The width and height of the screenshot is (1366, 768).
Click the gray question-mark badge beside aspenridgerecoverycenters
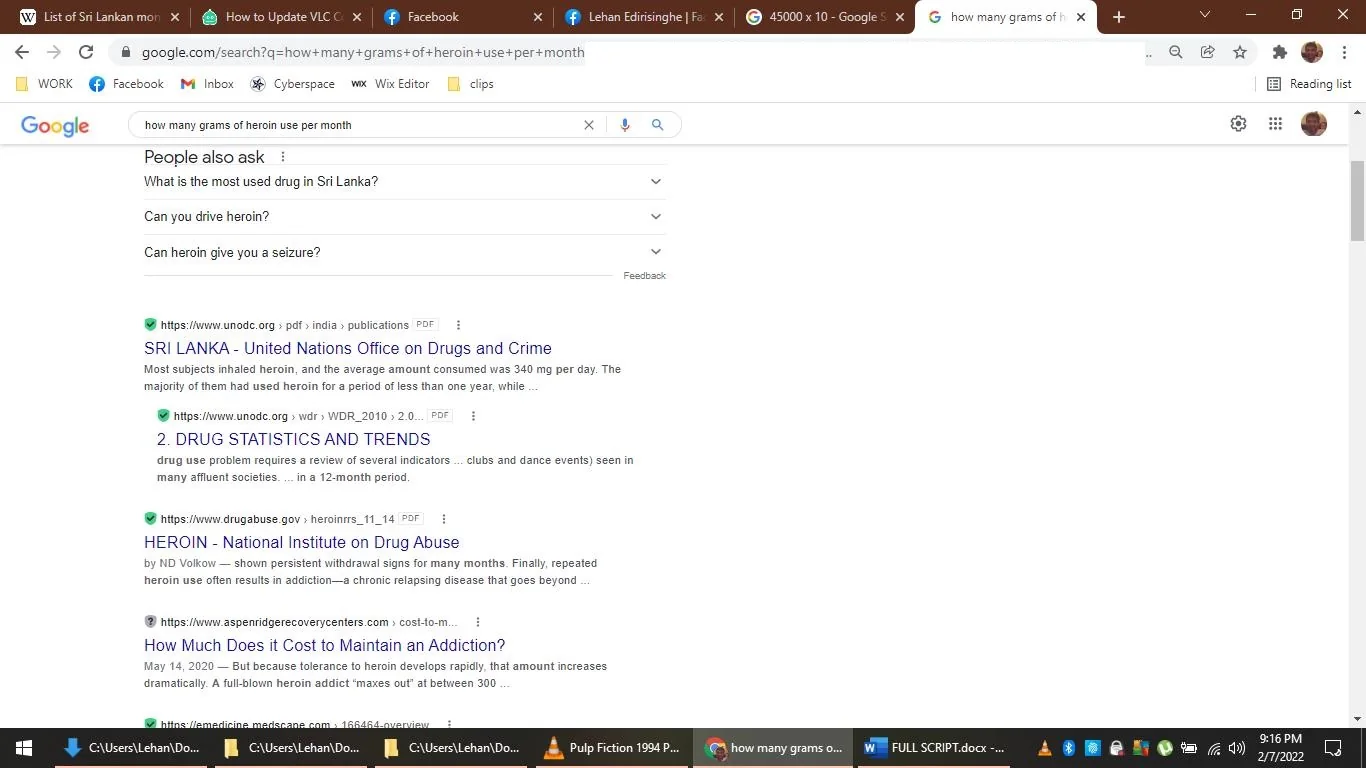150,622
